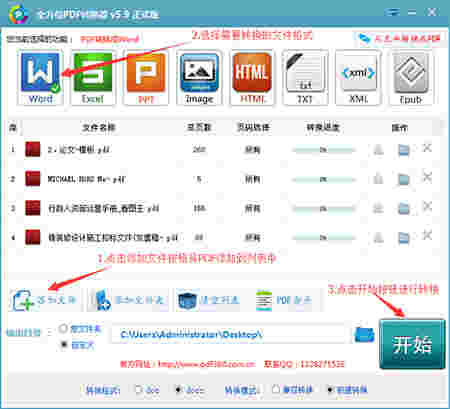Click the PDF decrypt button
The width and height of the screenshot is (450, 409).
(284, 300)
